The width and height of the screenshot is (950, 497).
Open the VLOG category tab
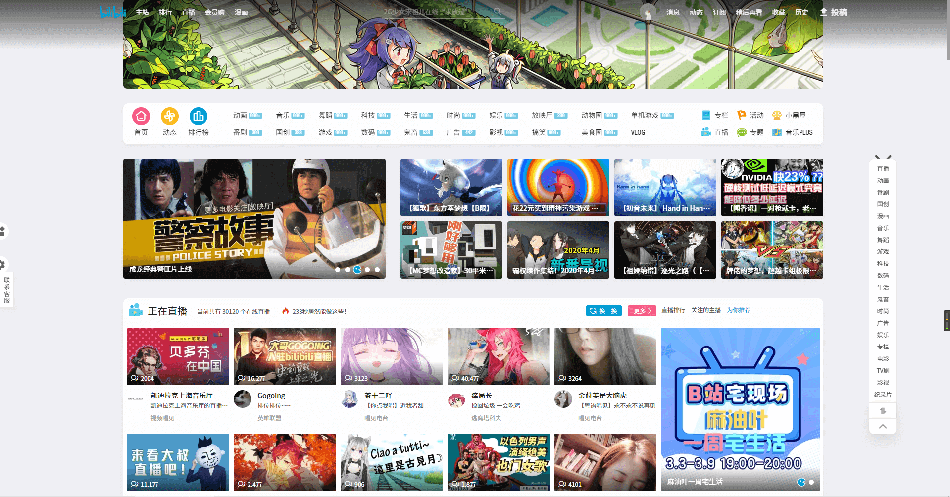tap(638, 132)
